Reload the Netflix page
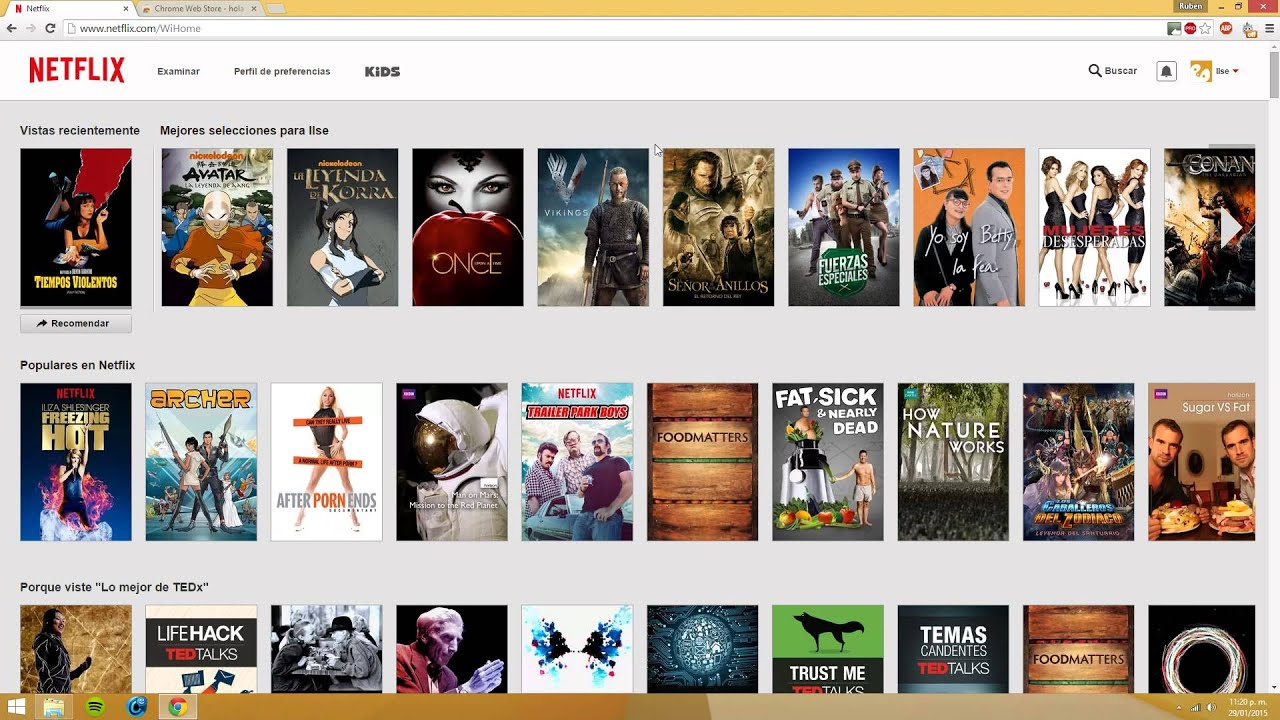This screenshot has width=1280, height=720. 50,28
